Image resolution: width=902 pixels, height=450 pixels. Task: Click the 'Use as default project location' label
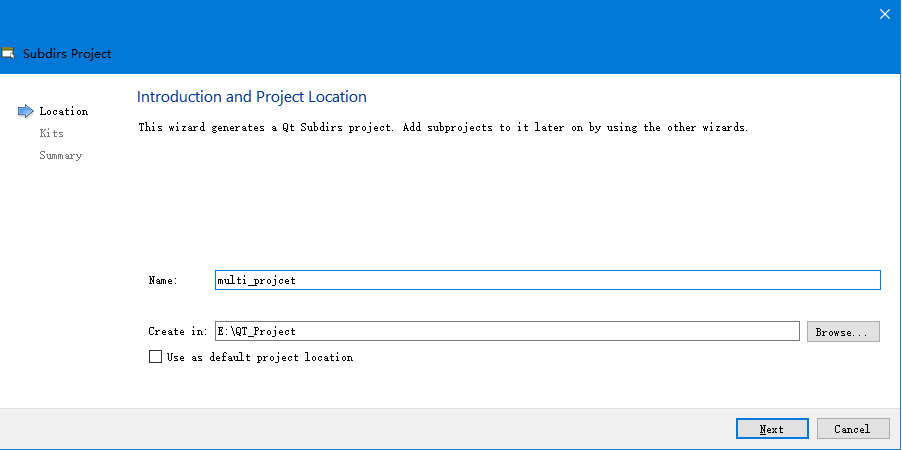pyautogui.click(x=259, y=357)
